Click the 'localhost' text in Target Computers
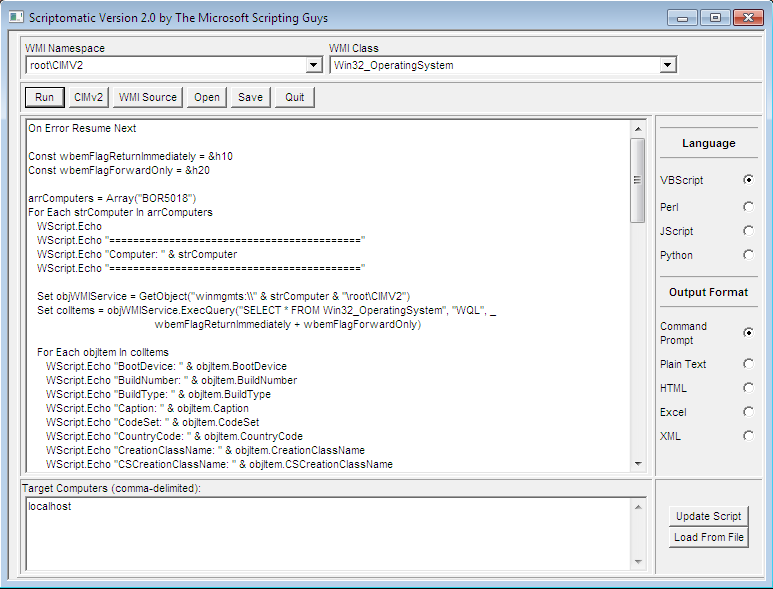773x589 pixels. click(x=49, y=506)
